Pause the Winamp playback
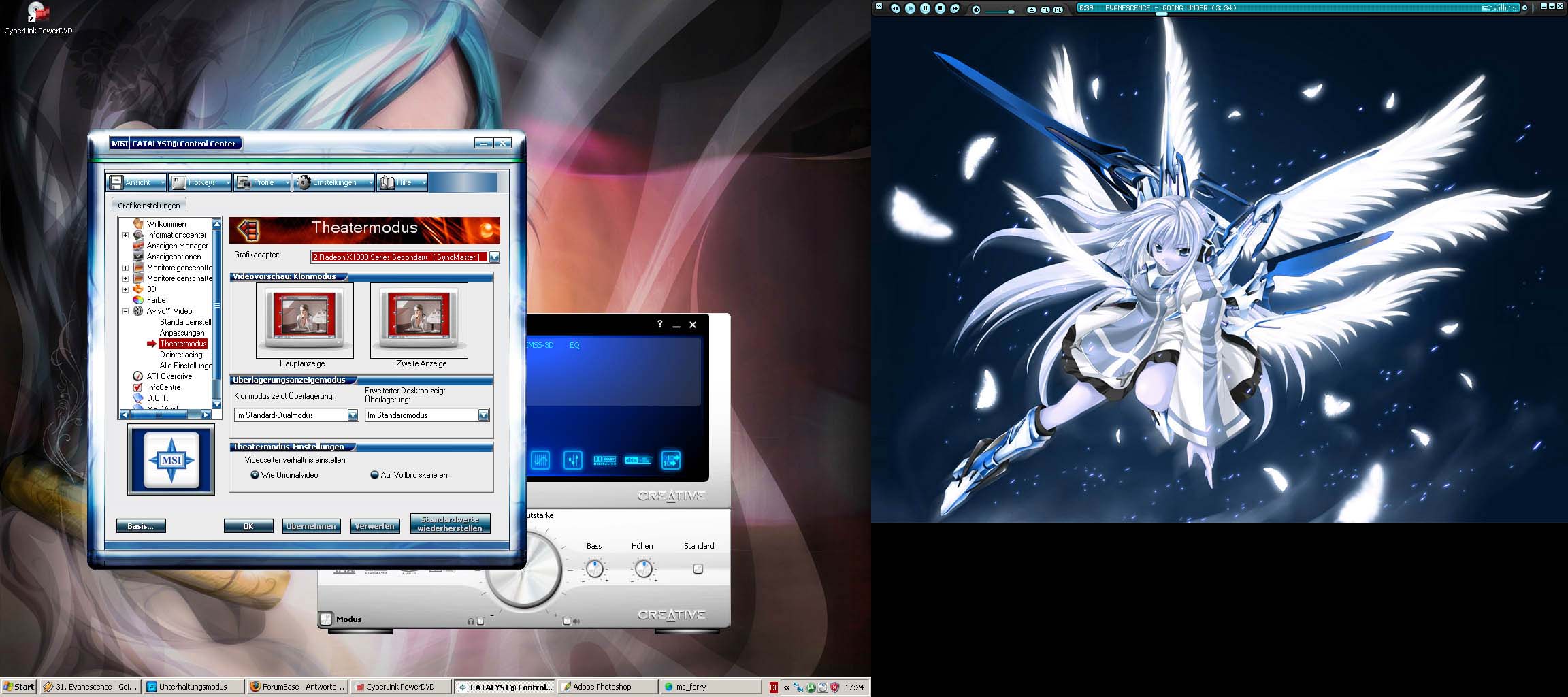The height and width of the screenshot is (697, 1568). click(x=925, y=8)
